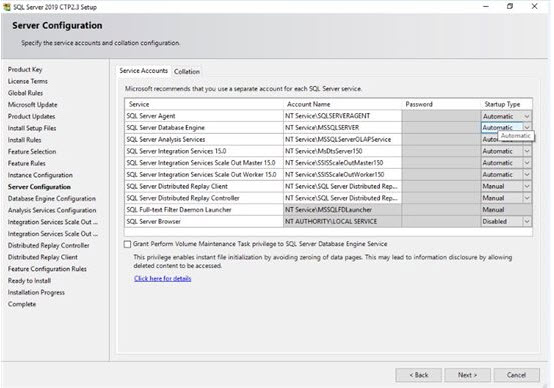Screen dimensions: 554x388
Task: Click the Startup Type column header
Action: [x=506, y=104]
